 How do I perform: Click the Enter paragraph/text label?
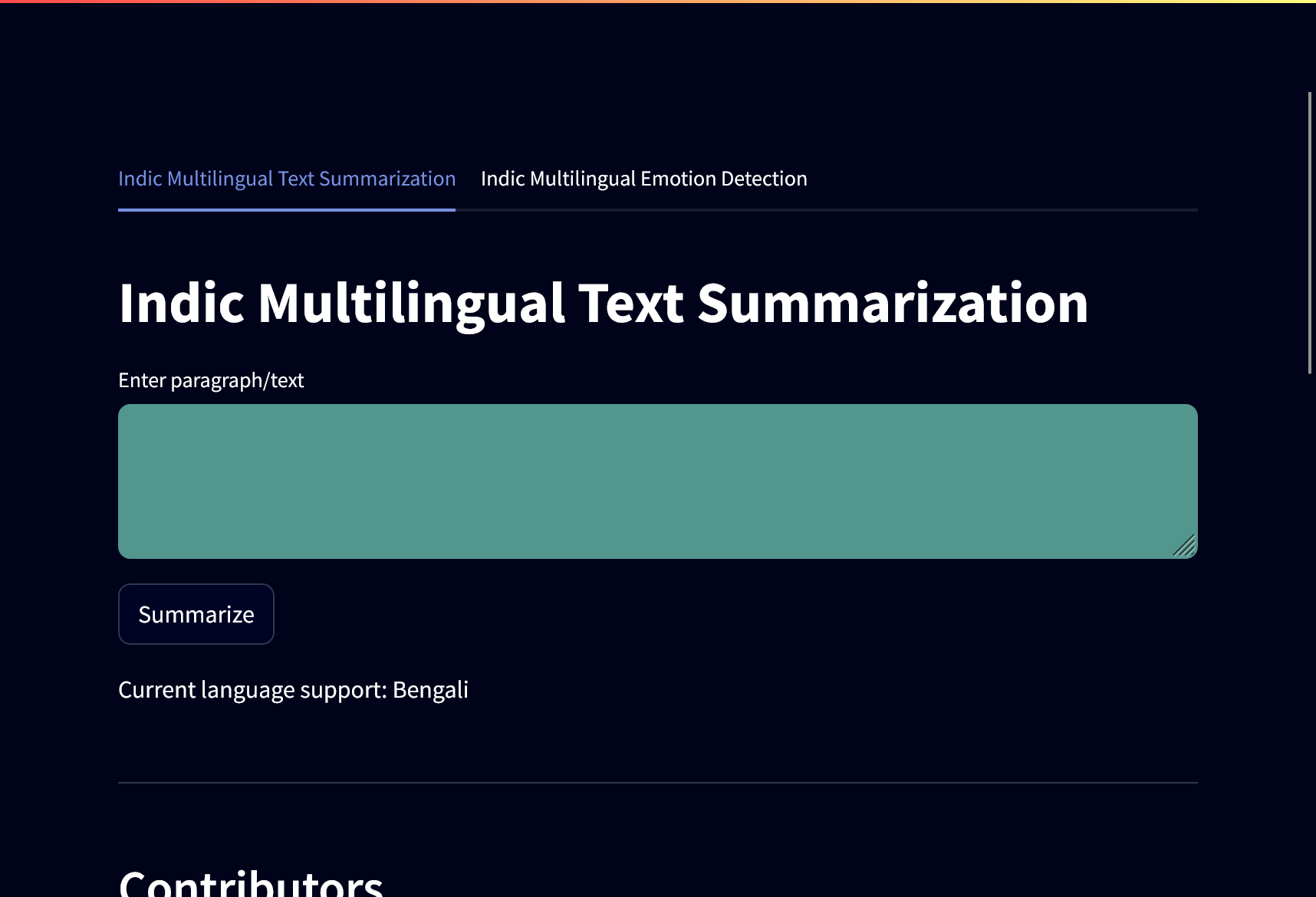[211, 379]
